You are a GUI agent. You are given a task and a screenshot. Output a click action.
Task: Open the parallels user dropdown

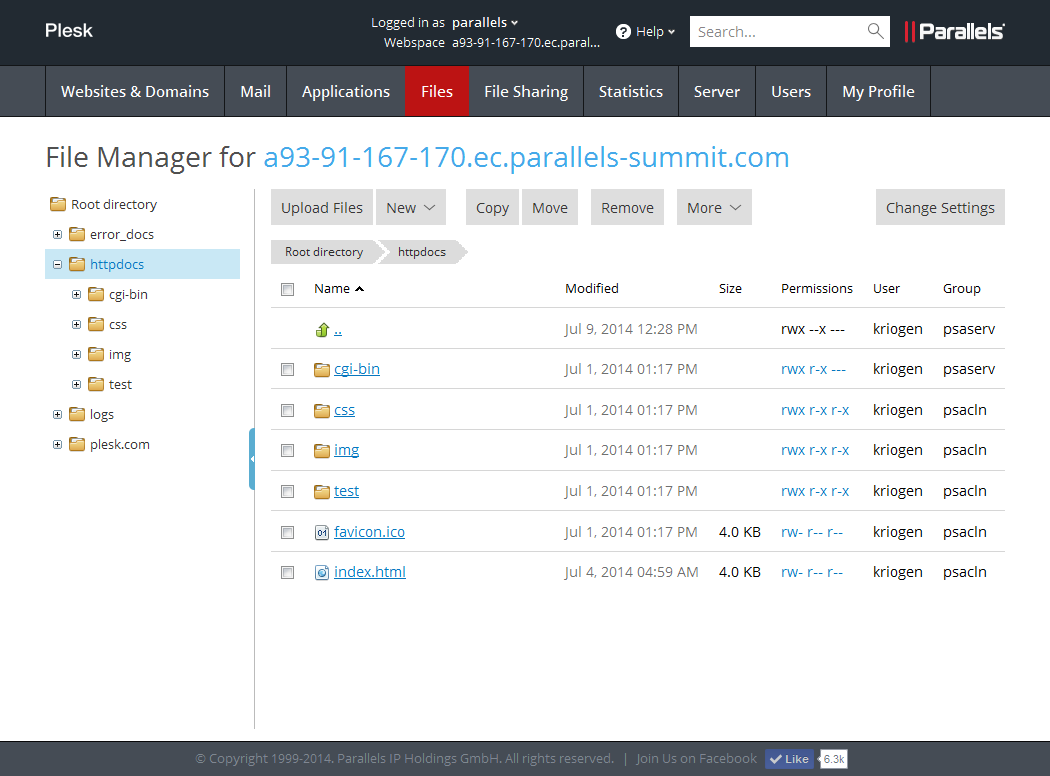[485, 22]
